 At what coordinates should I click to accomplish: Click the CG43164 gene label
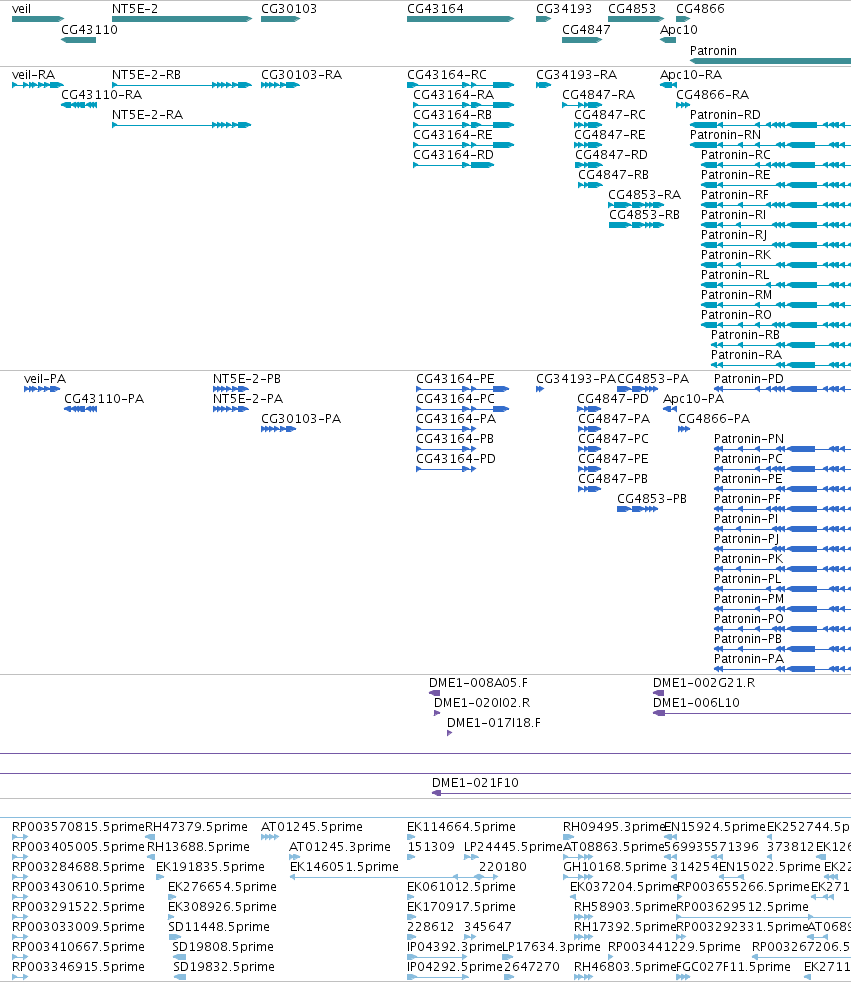point(435,9)
